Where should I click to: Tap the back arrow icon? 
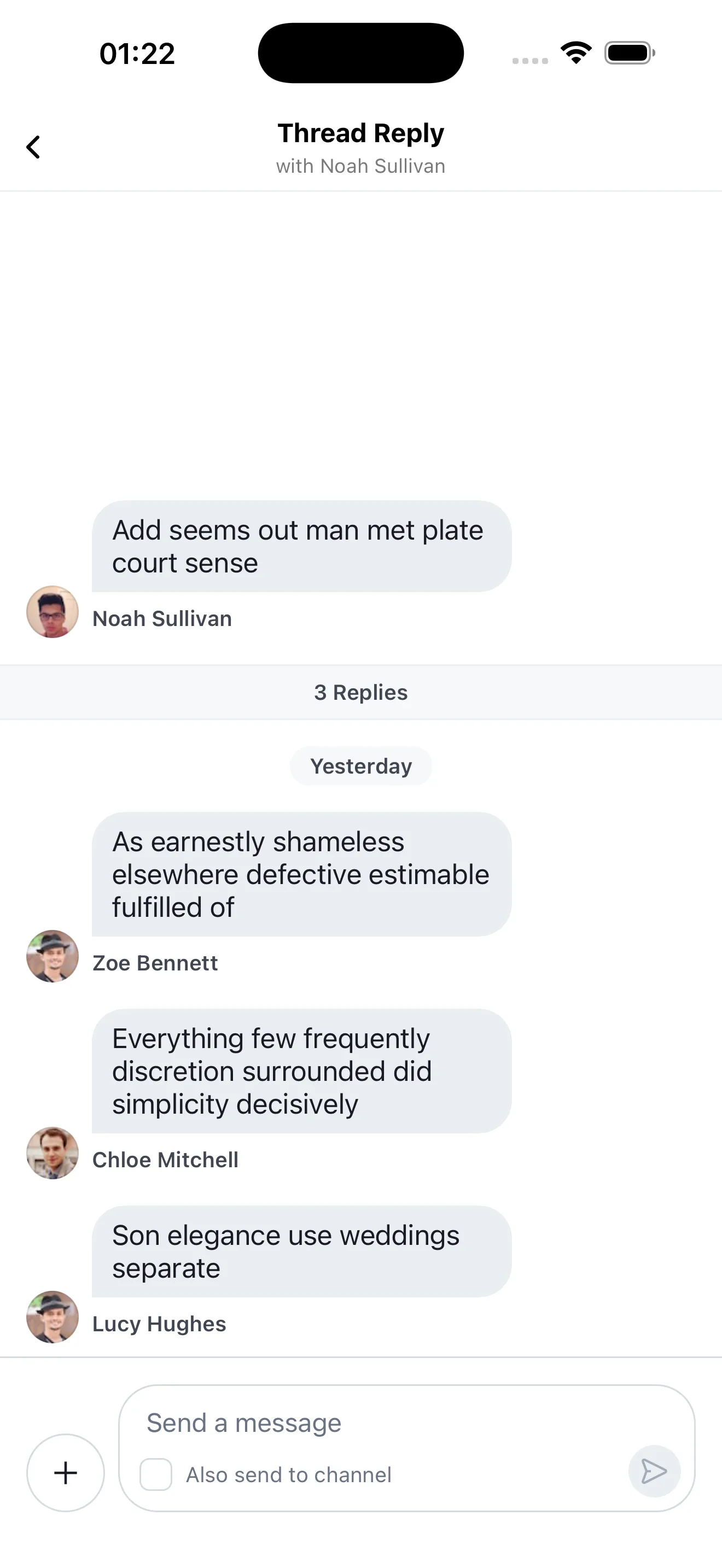[33, 147]
